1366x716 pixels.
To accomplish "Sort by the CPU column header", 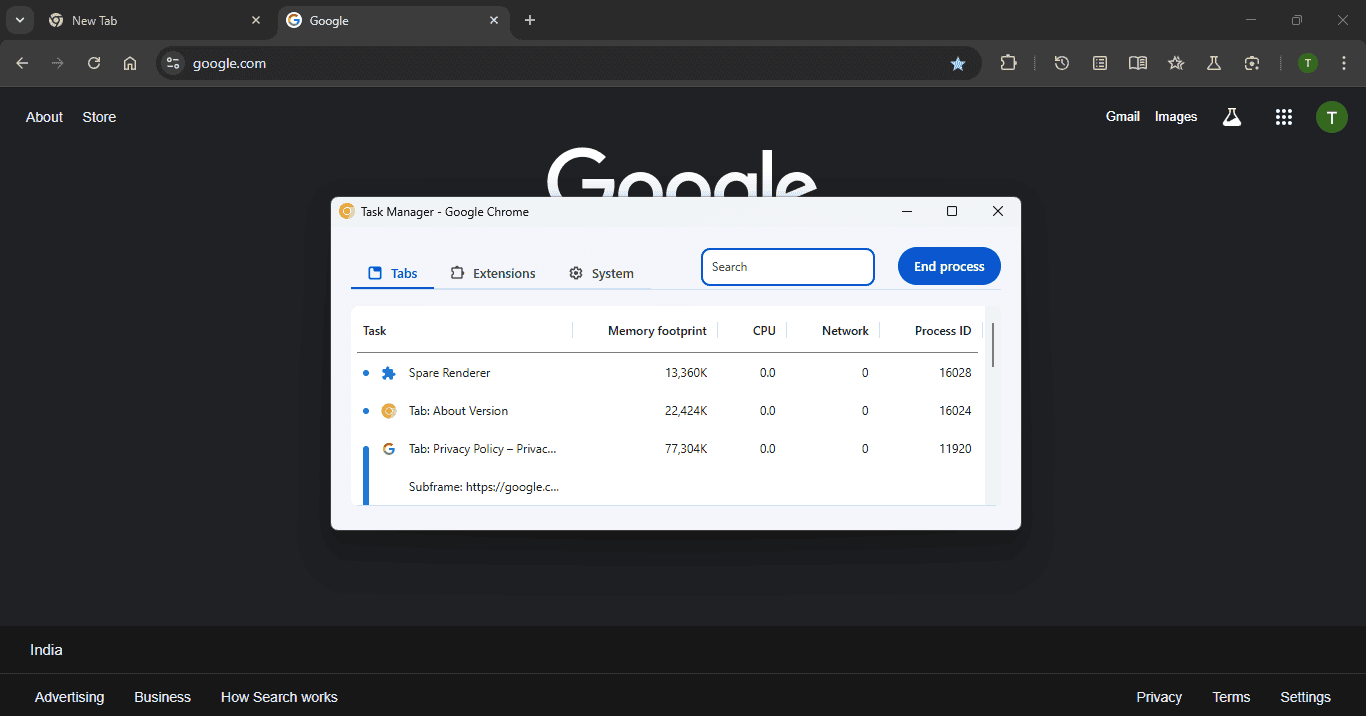I will tap(764, 331).
